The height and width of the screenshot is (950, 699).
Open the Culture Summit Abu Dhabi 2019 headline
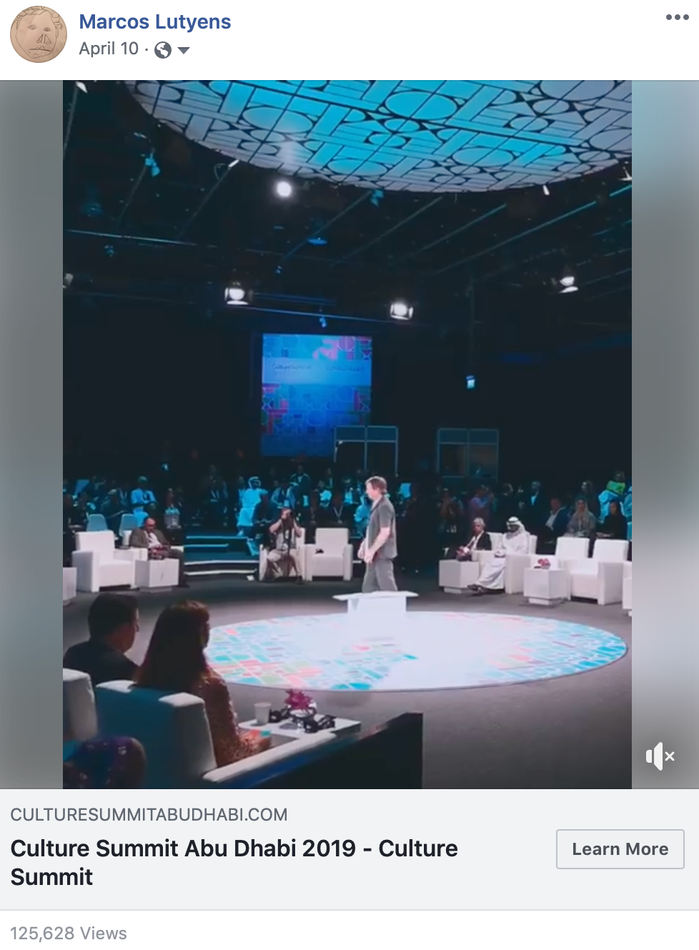(x=234, y=862)
